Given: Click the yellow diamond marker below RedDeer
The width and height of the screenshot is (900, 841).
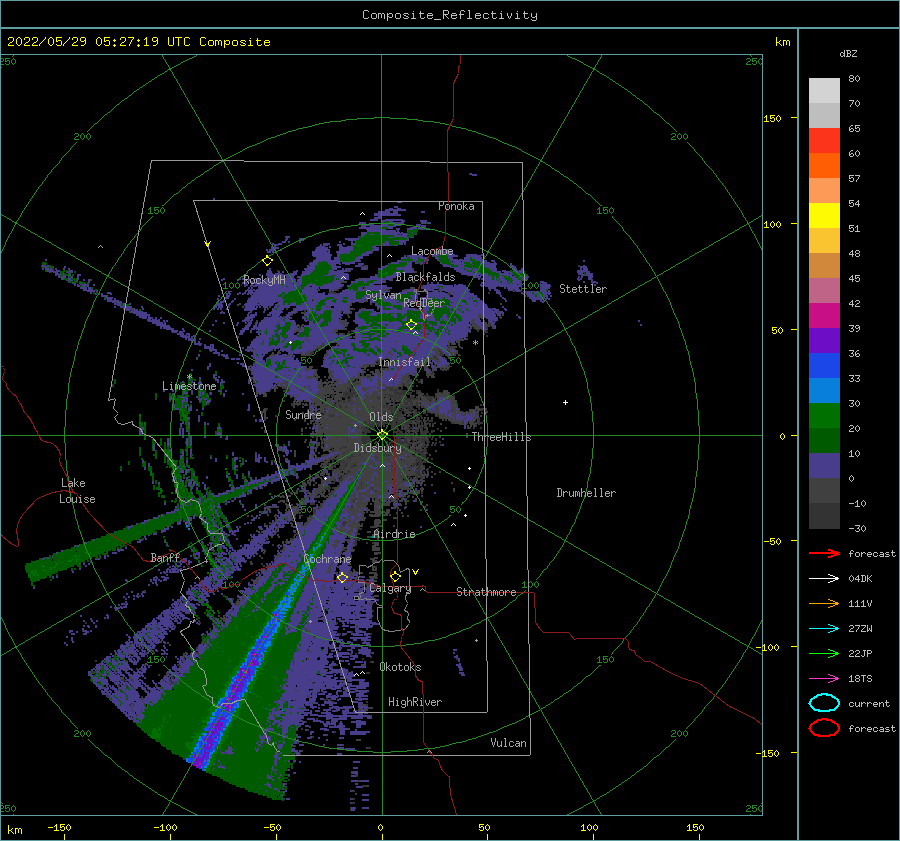Looking at the screenshot, I should (x=411, y=325).
